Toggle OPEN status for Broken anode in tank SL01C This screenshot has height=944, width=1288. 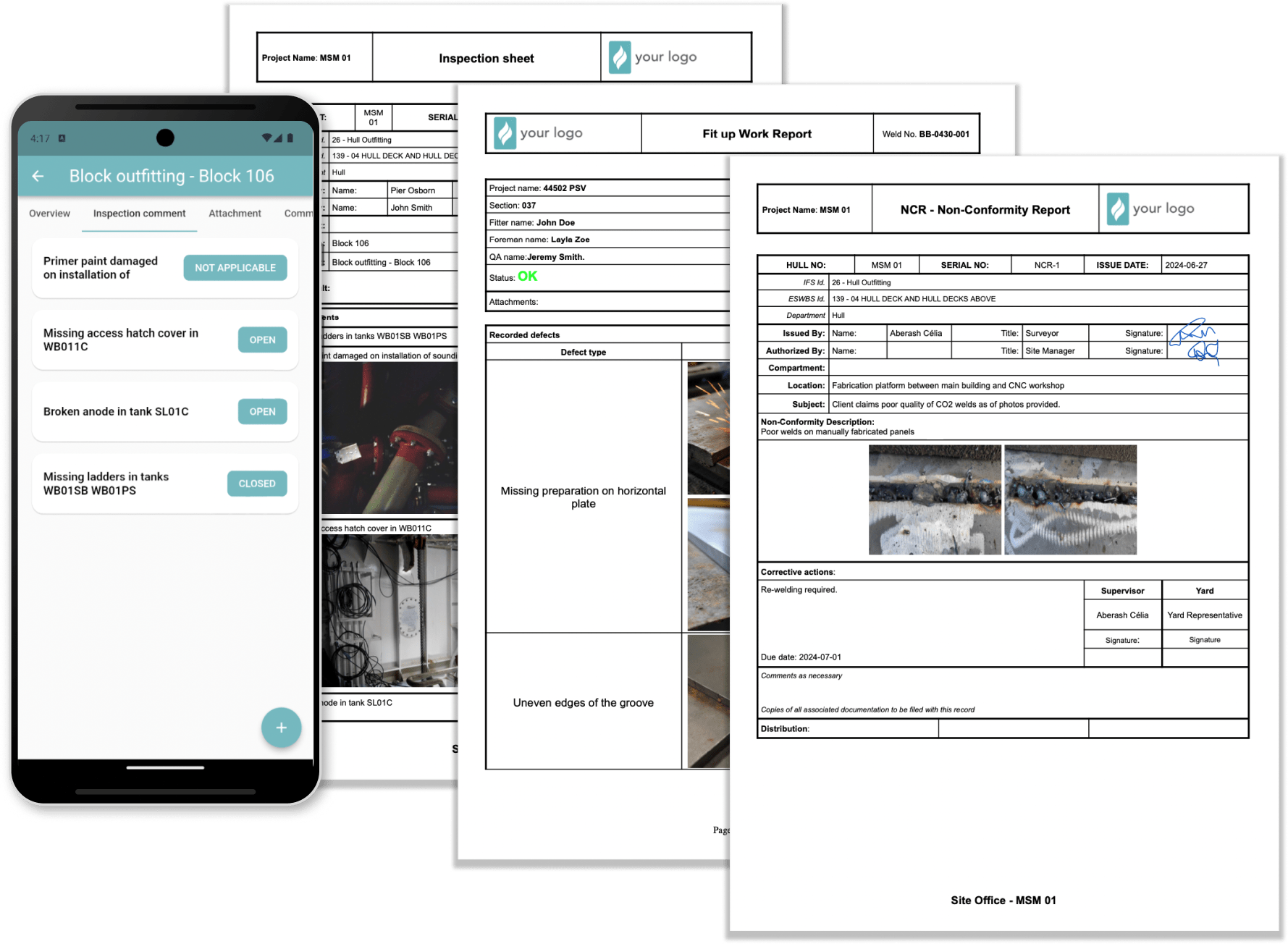[x=262, y=411]
